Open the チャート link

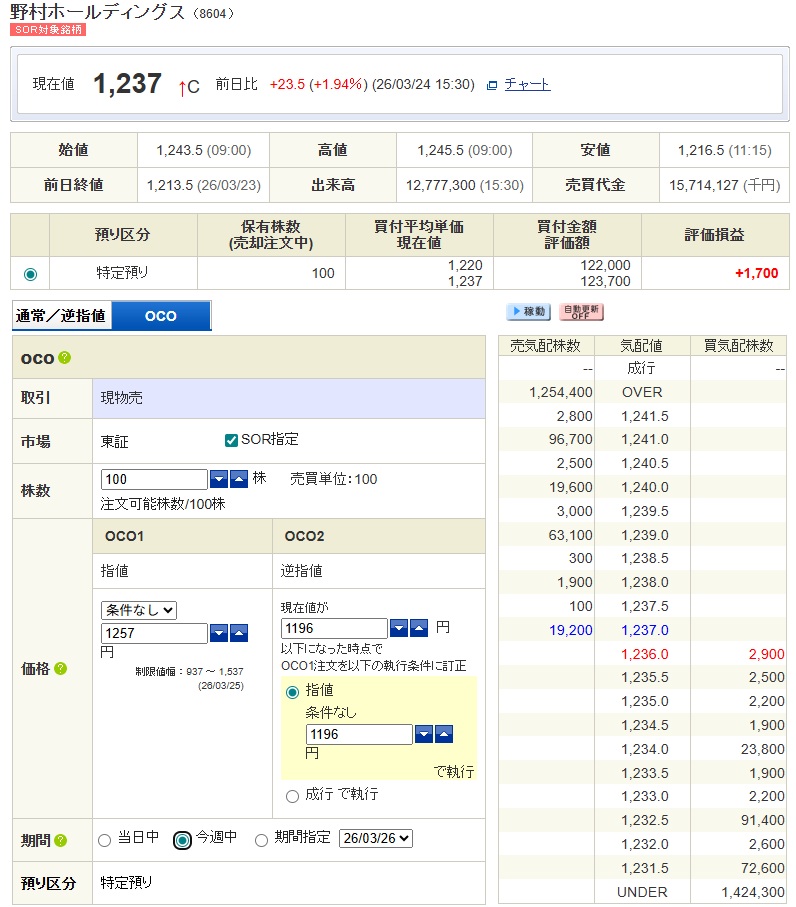point(527,84)
